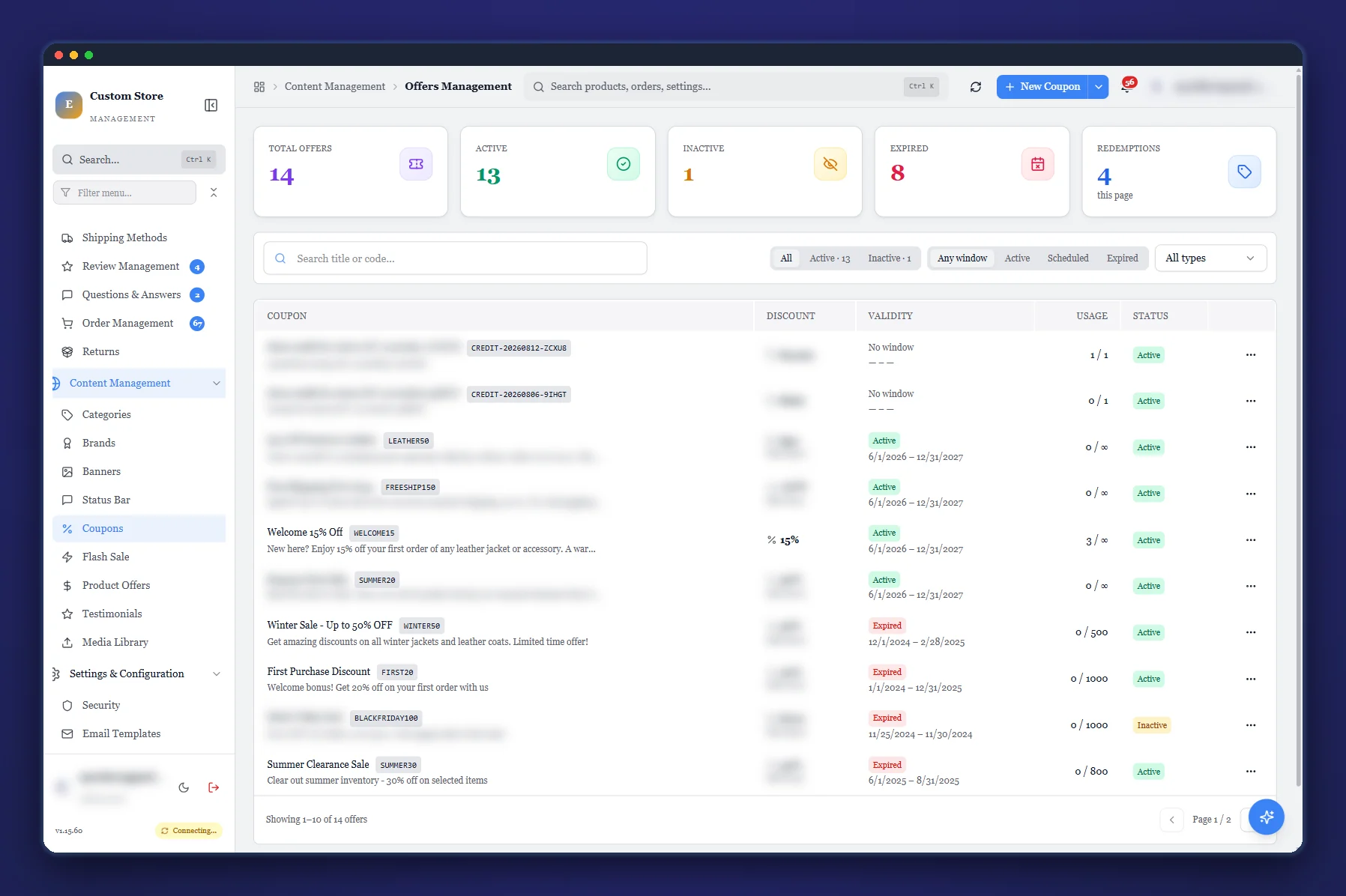Image resolution: width=1346 pixels, height=896 pixels.
Task: Click the Active checkmark icon
Action: coord(624,164)
